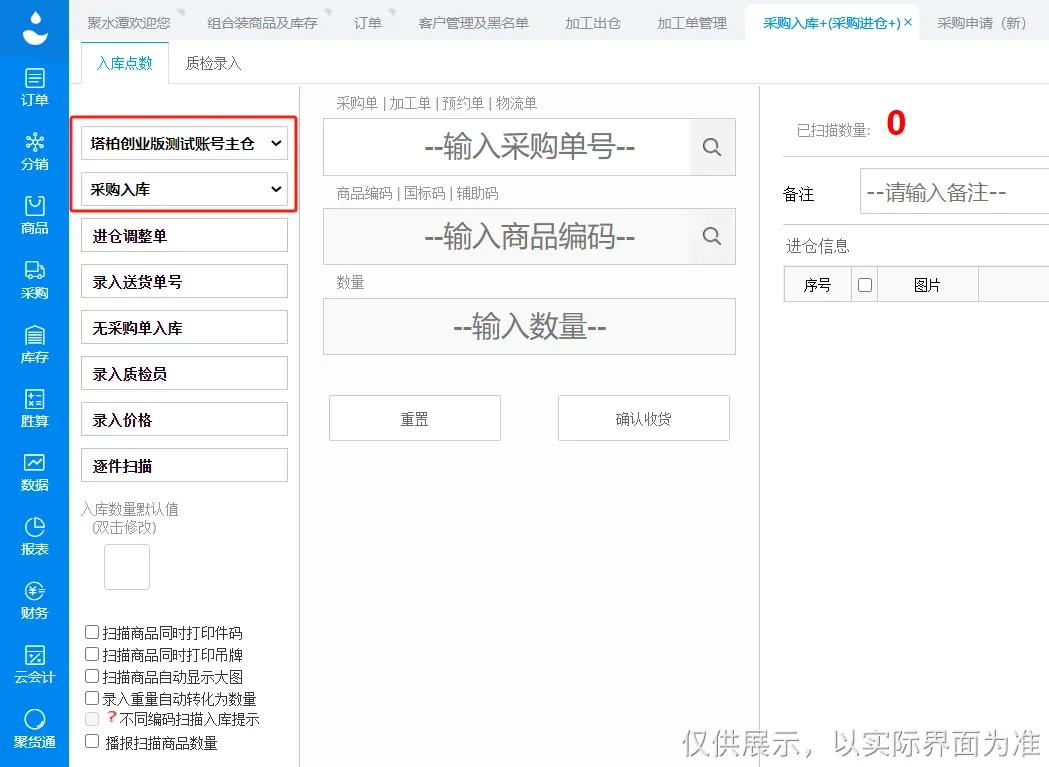Click the 进仓调整单 button
This screenshot has width=1049, height=767.
coord(185,236)
